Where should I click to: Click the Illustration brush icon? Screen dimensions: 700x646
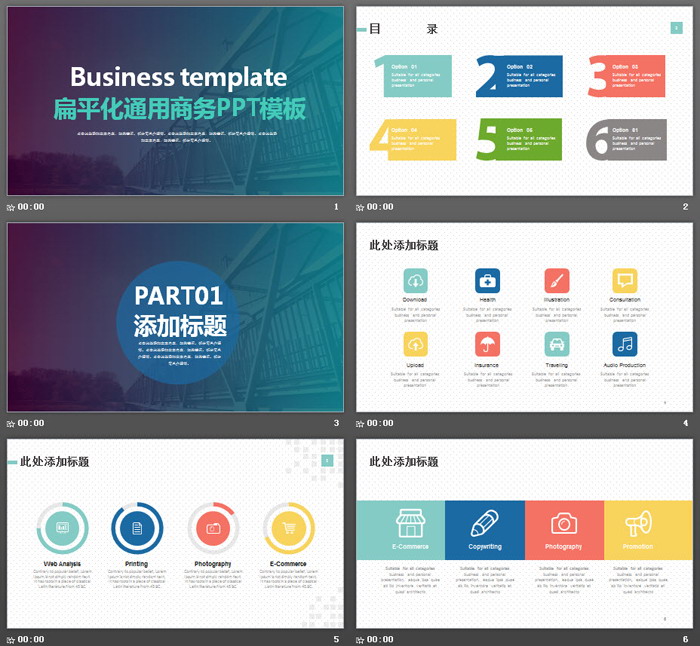[557, 281]
